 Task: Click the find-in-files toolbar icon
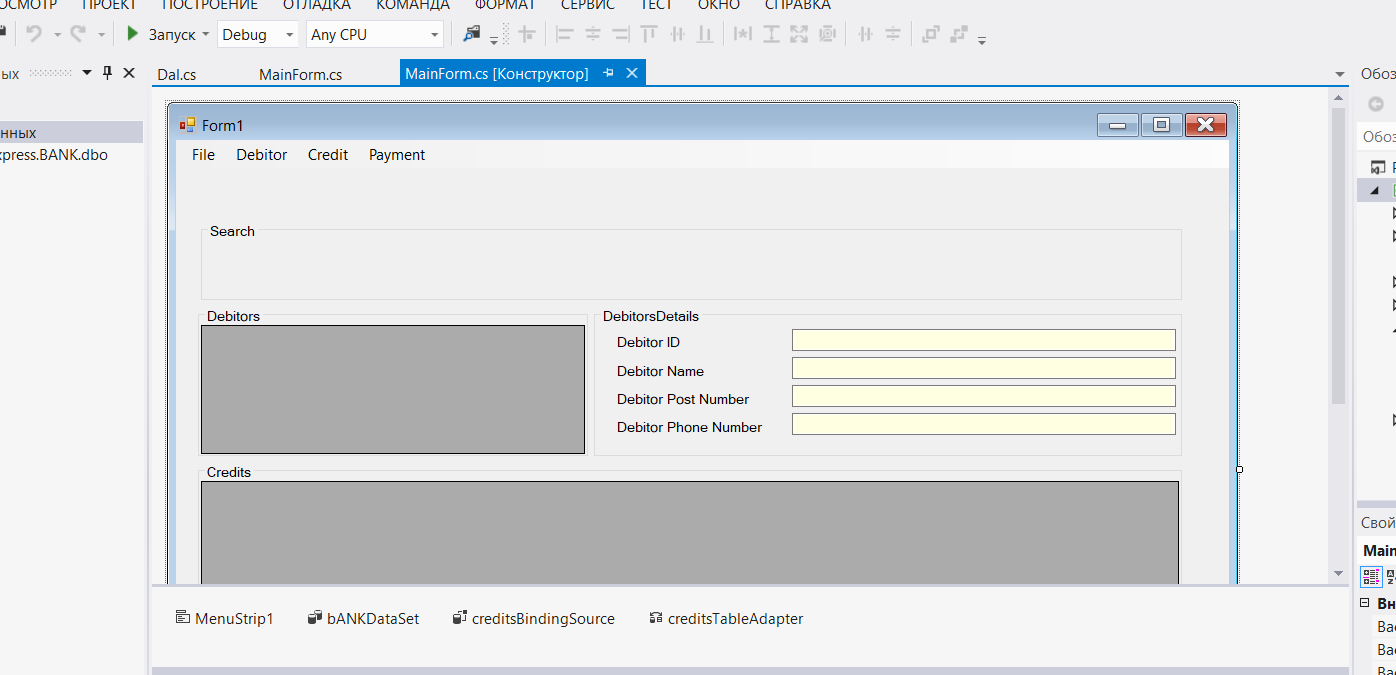pos(472,34)
